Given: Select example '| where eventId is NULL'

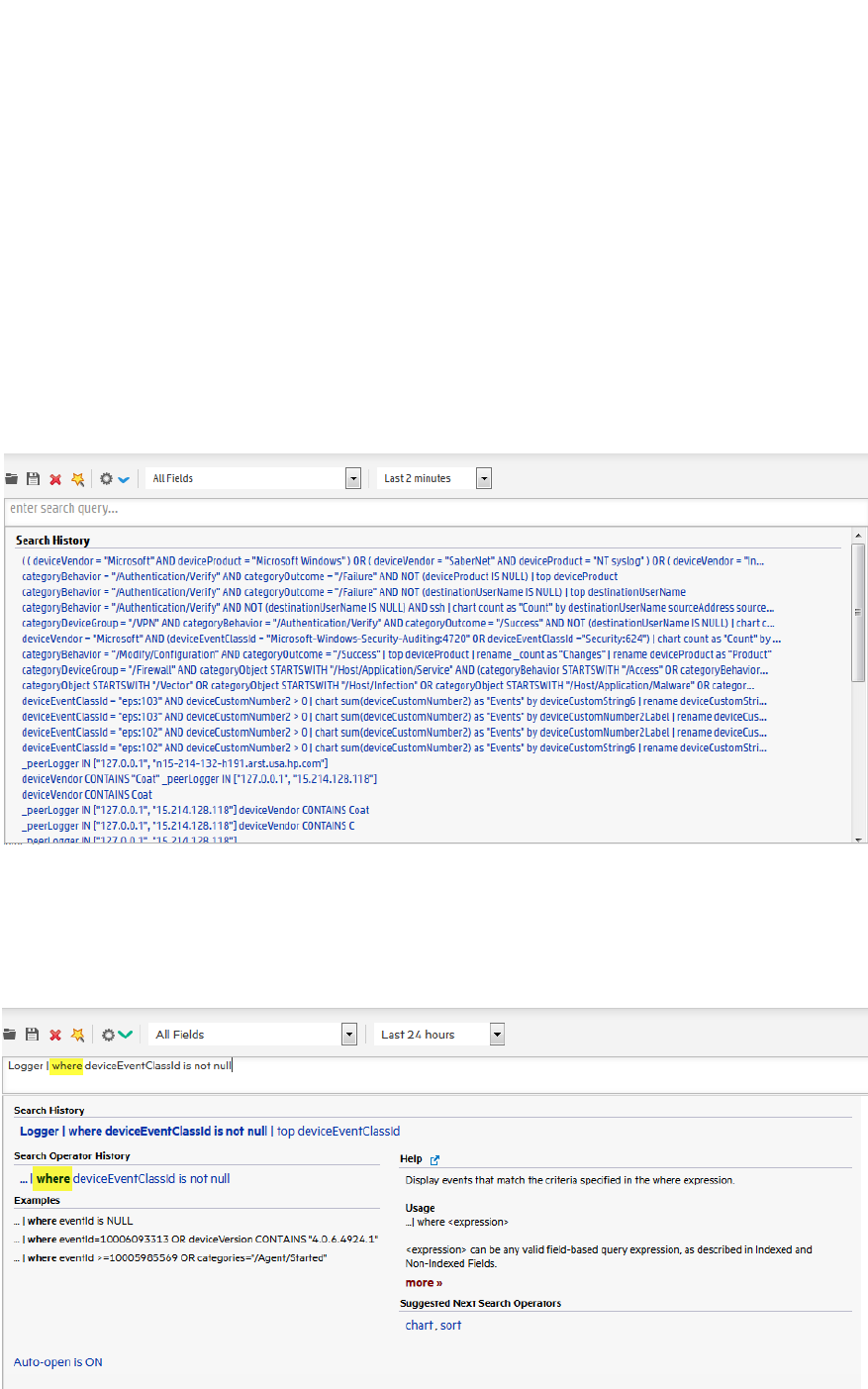Looking at the screenshot, I should [73, 1221].
